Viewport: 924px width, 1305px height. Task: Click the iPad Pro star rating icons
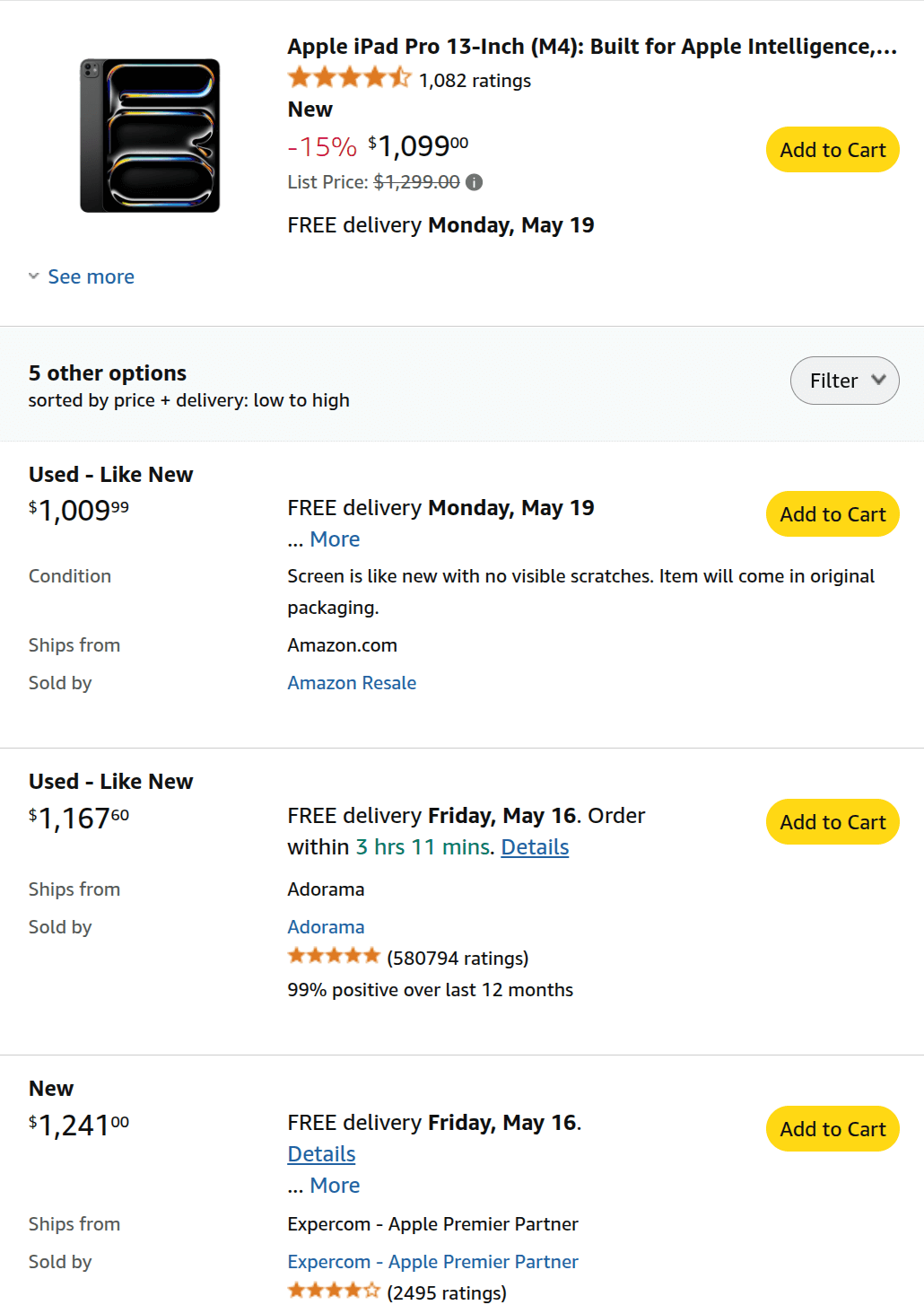click(349, 79)
